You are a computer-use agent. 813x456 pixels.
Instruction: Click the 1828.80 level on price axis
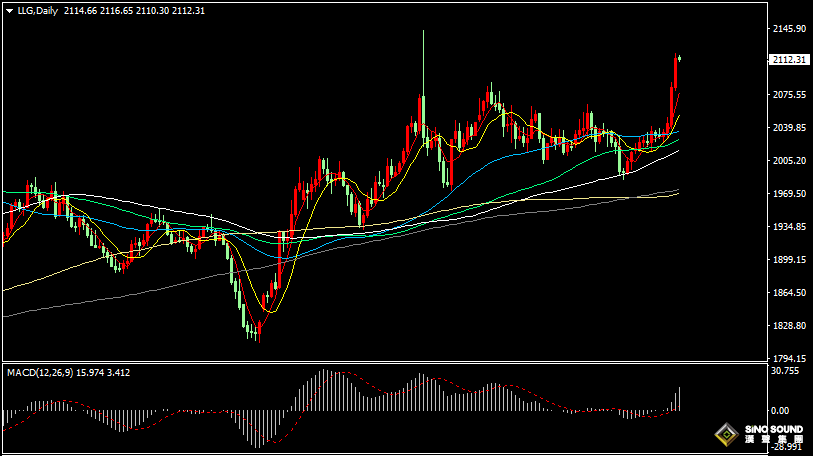788,326
